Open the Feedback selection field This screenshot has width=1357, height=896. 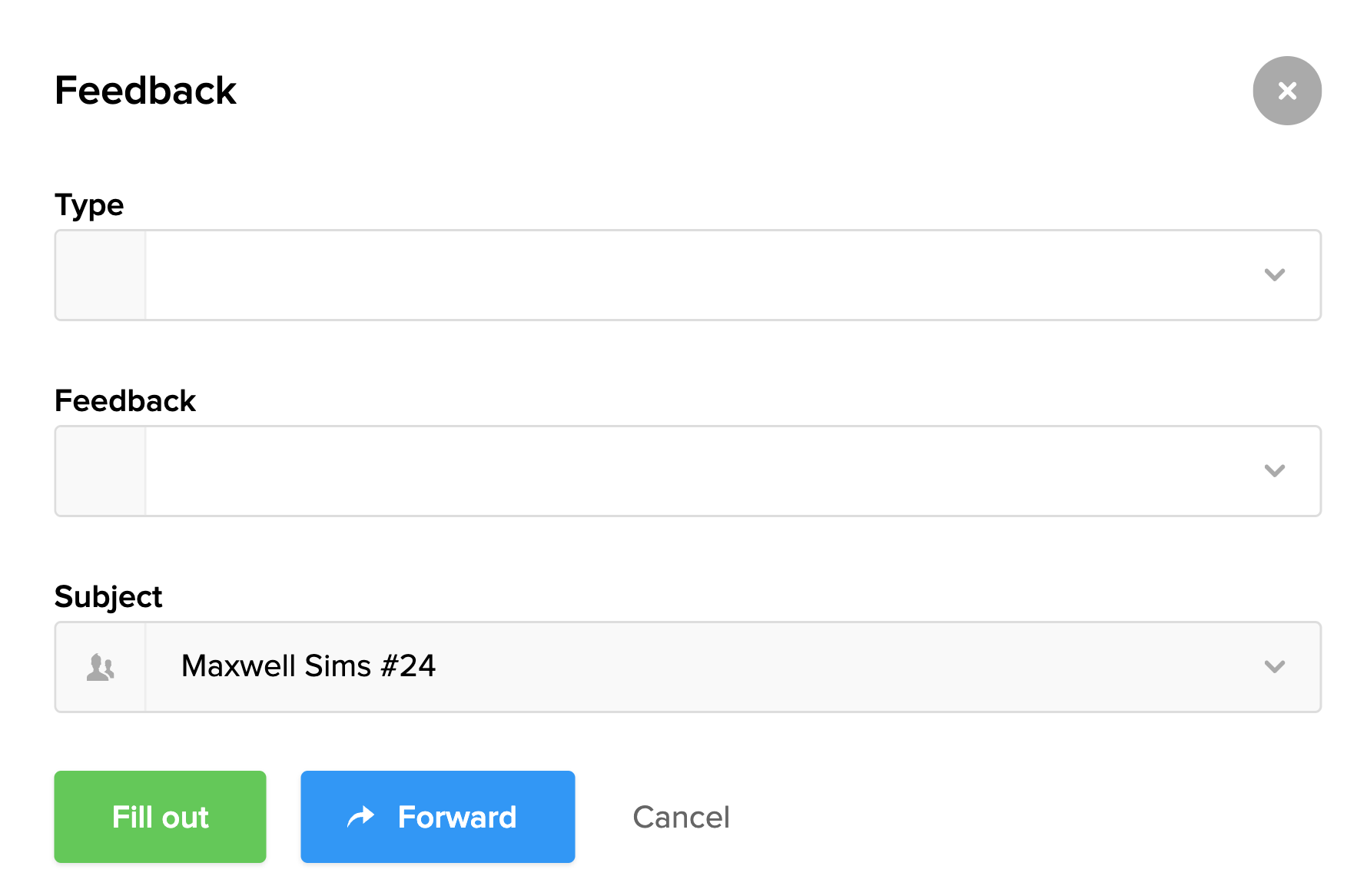[692, 471]
